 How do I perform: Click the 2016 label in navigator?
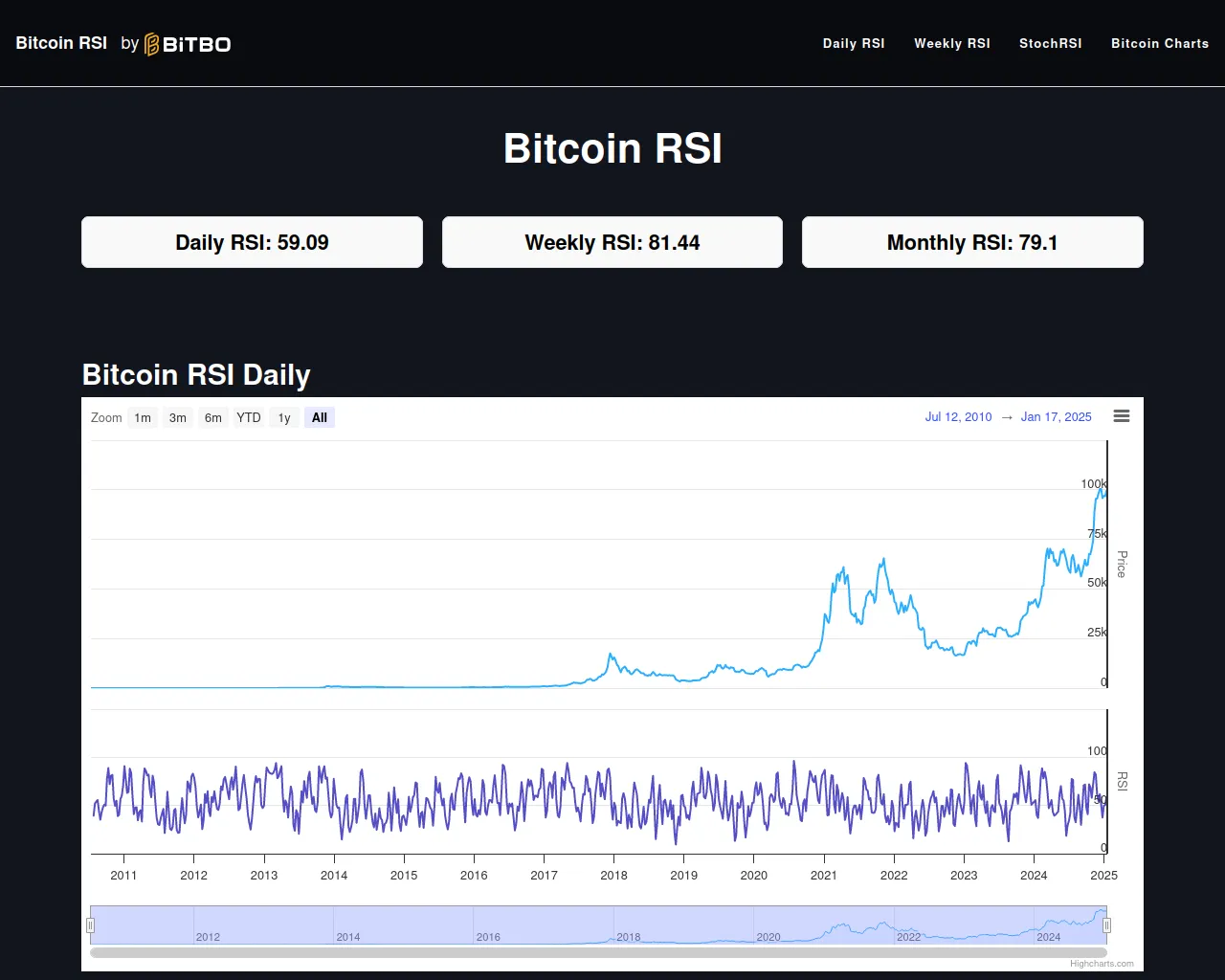point(488,937)
